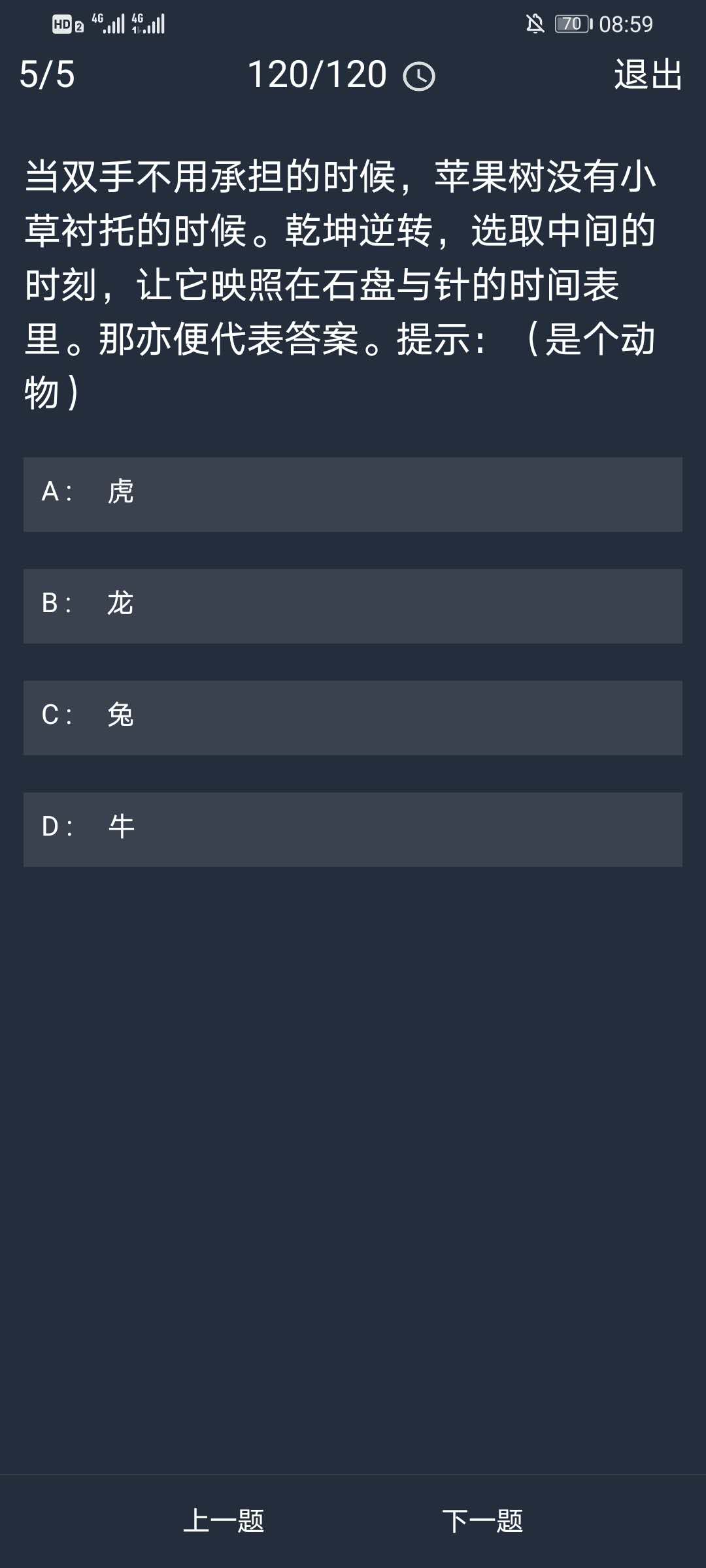Tap the first 4G signal strength icon

(x=109, y=24)
